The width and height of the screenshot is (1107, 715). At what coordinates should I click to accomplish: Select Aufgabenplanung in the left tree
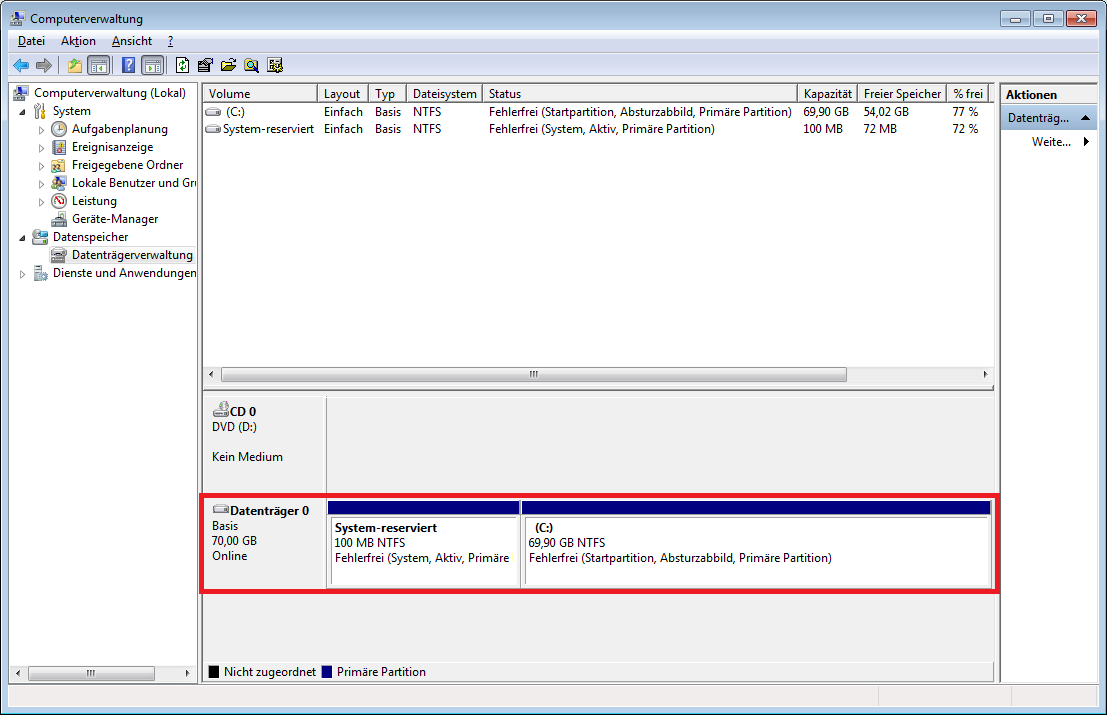pyautogui.click(x=119, y=129)
